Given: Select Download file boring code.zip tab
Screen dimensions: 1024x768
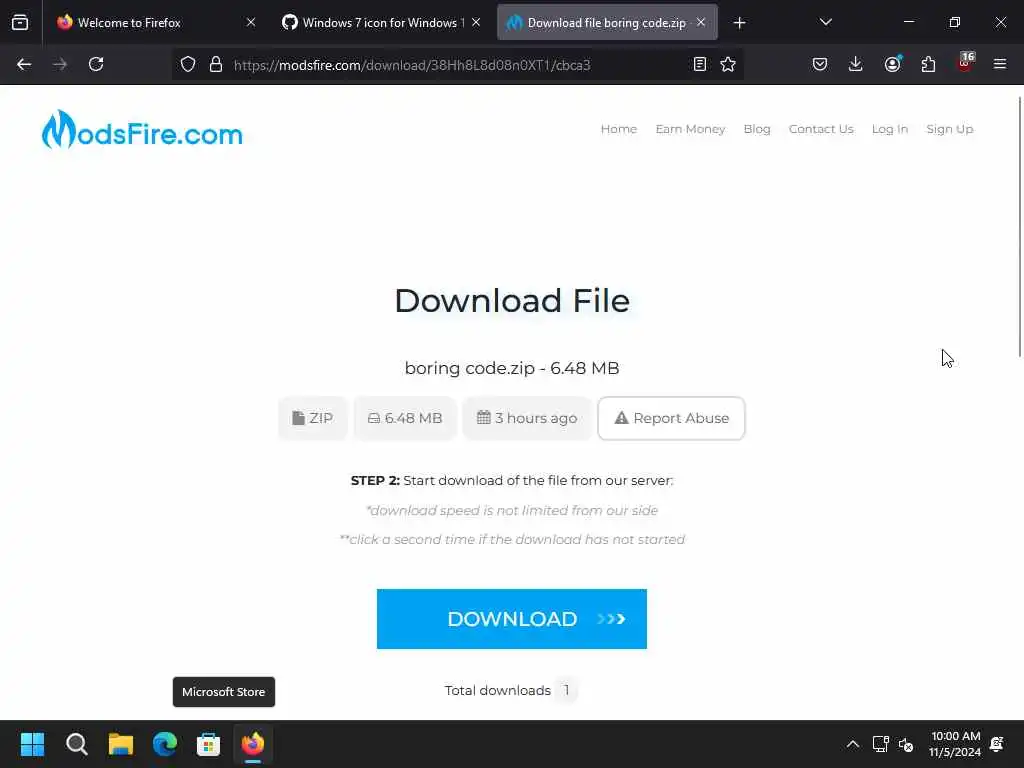Looking at the screenshot, I should (607, 23).
